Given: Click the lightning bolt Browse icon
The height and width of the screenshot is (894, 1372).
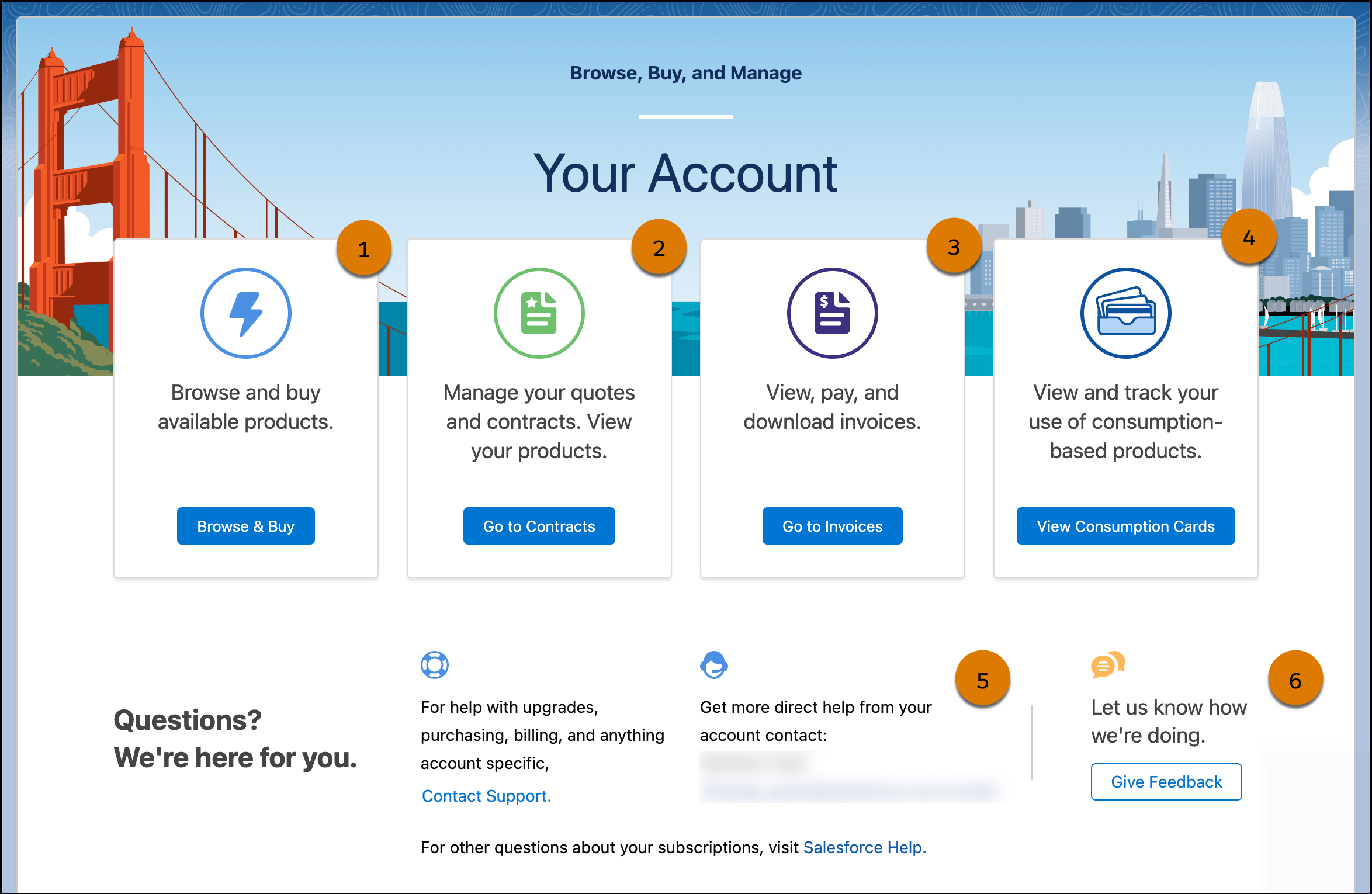Looking at the screenshot, I should tap(245, 313).
